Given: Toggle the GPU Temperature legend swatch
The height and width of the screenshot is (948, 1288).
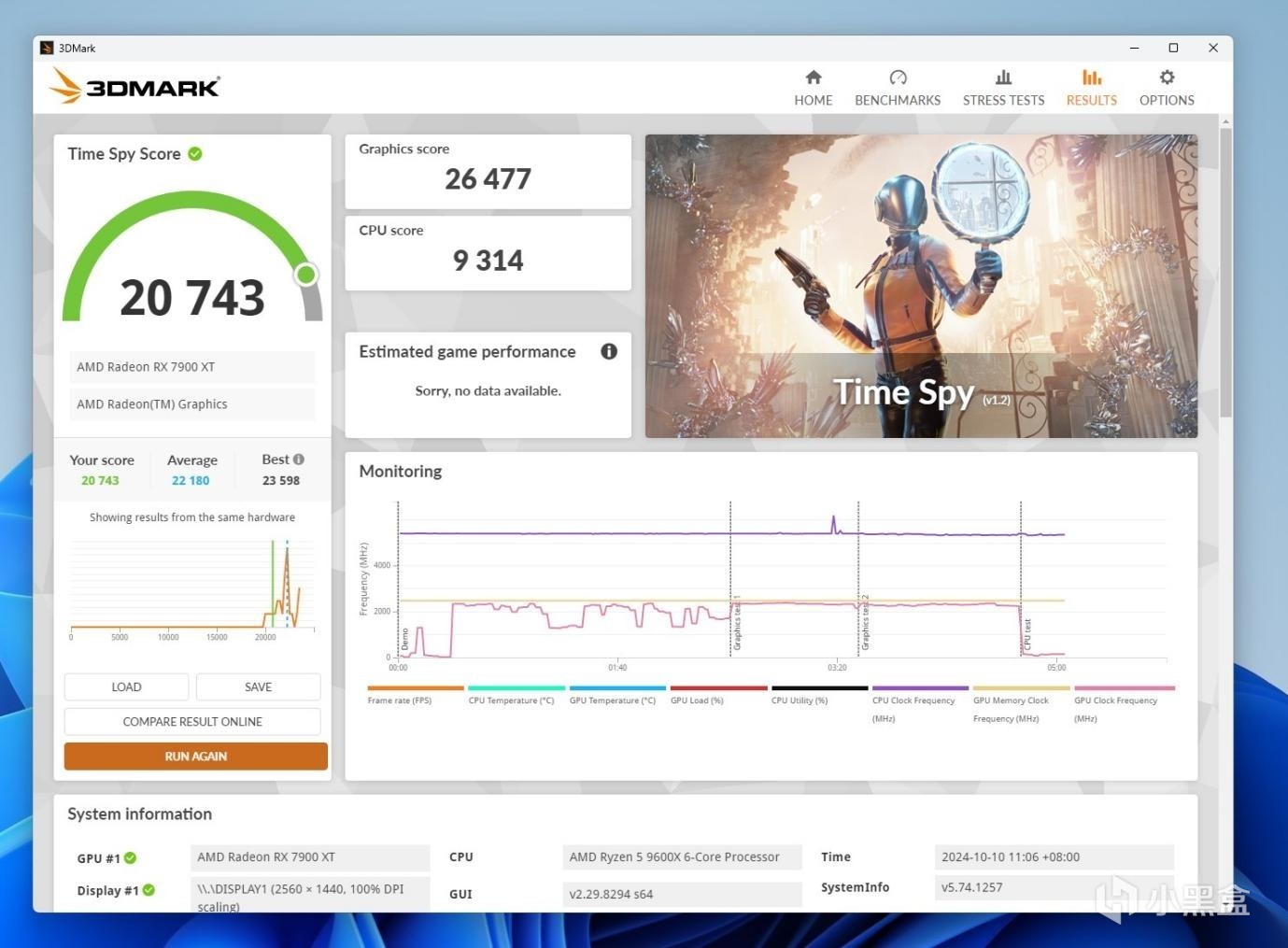Looking at the screenshot, I should coord(617,688).
